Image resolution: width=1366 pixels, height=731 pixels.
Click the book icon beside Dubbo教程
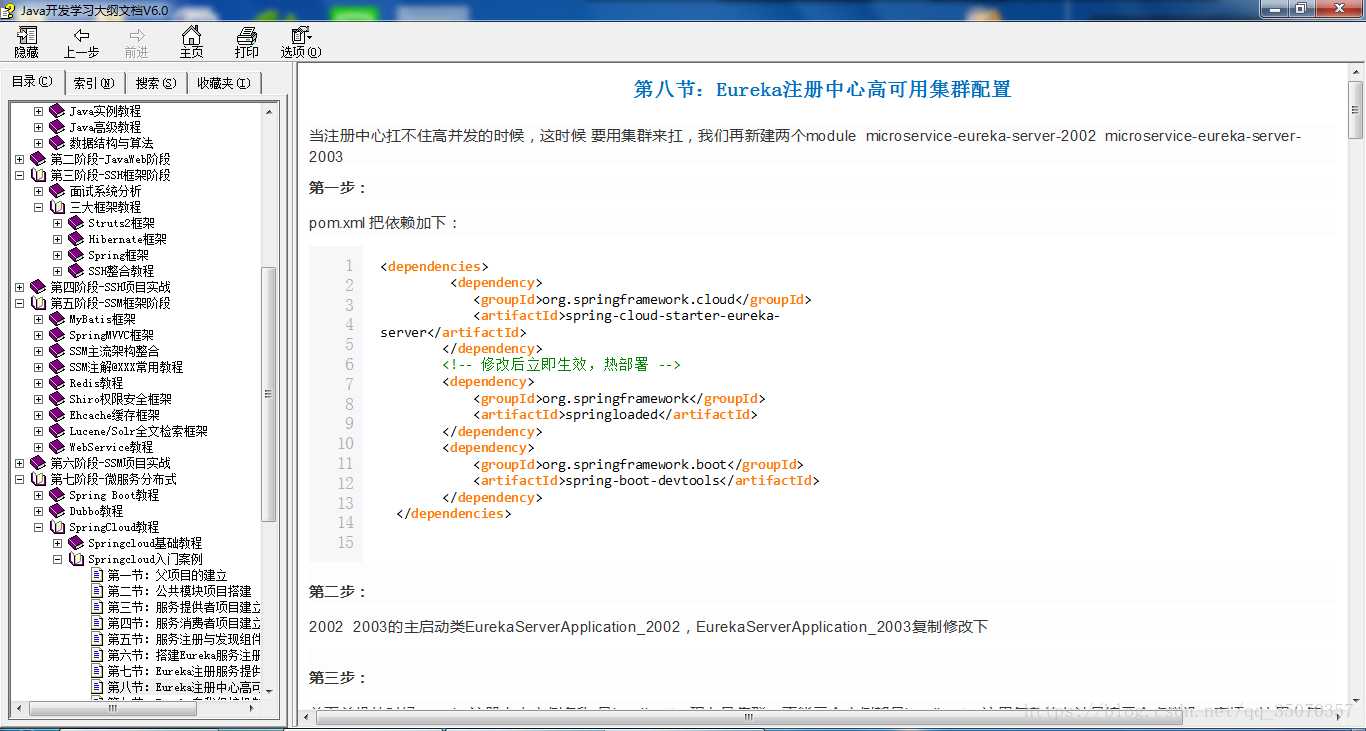pyautogui.click(x=57, y=511)
